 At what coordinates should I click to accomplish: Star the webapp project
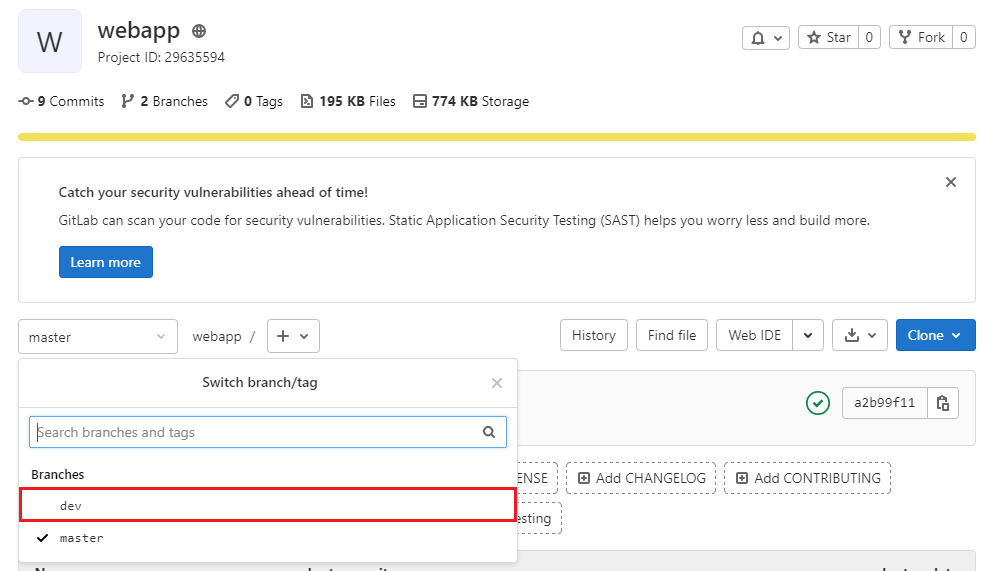click(829, 38)
